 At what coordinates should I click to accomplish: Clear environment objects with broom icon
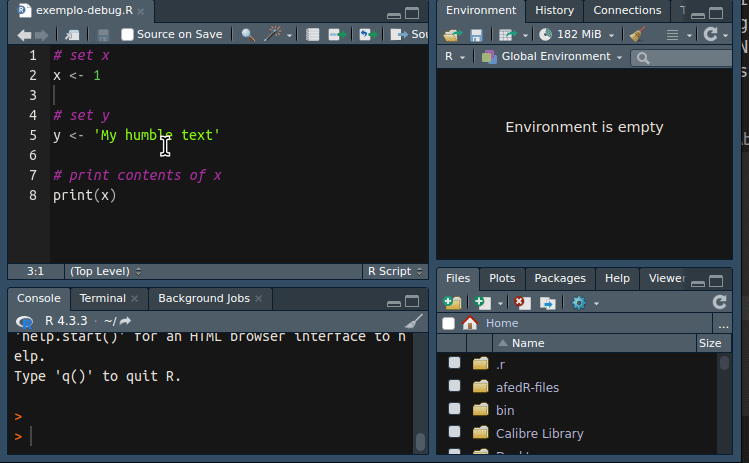click(636, 34)
